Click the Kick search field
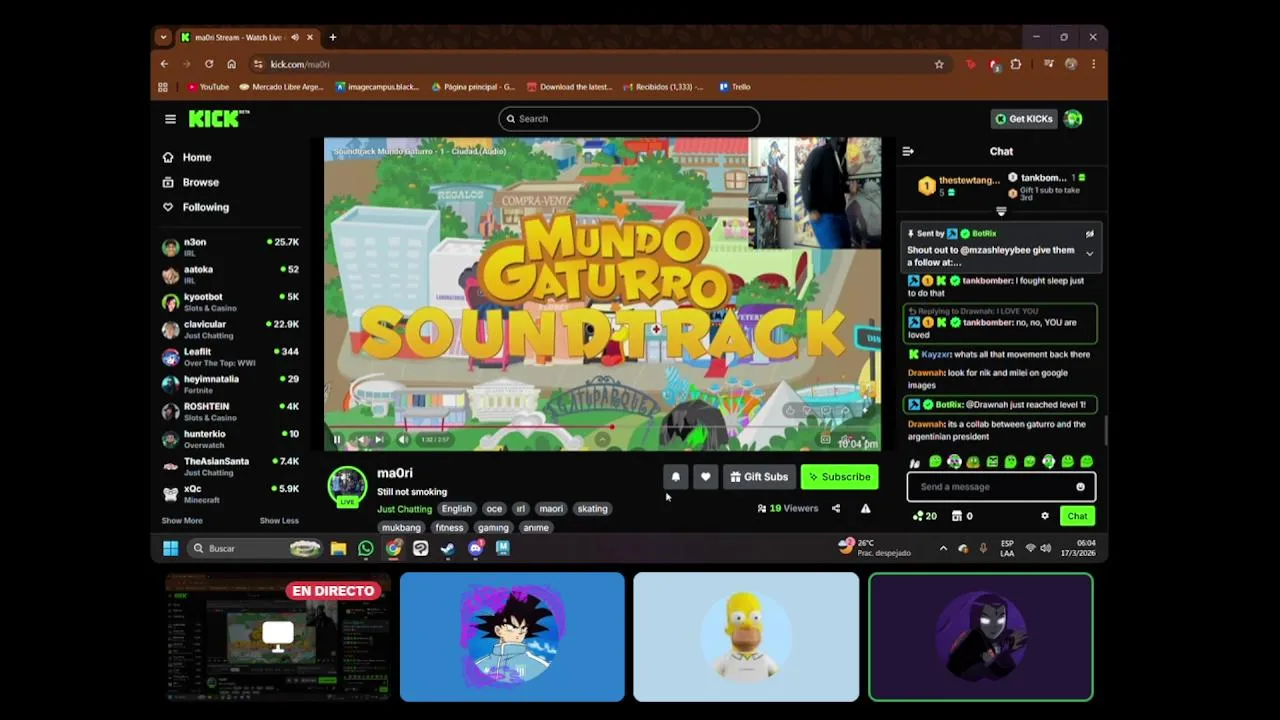This screenshot has width=1280, height=720. (x=629, y=118)
